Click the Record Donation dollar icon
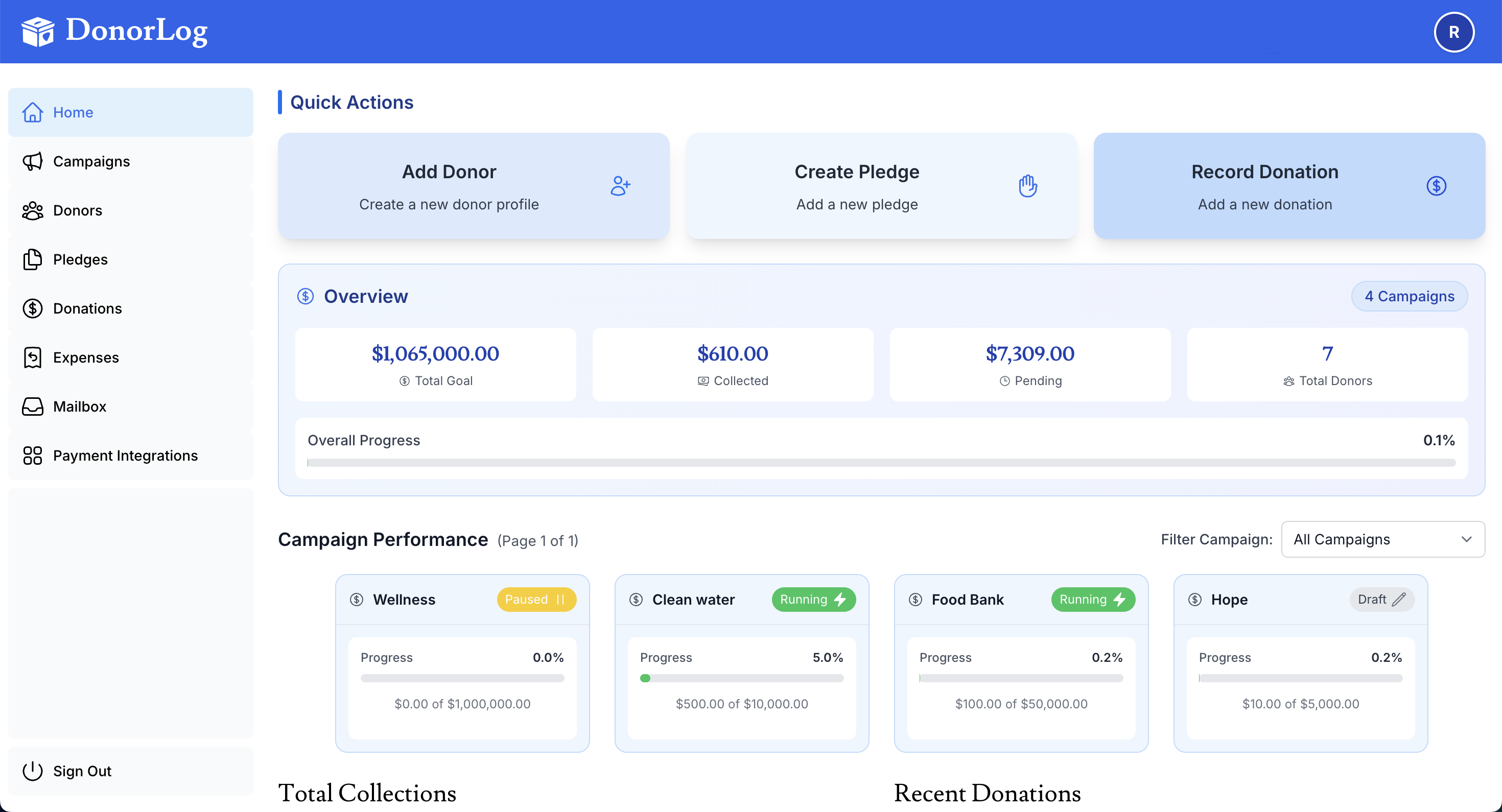The image size is (1502, 812). click(x=1437, y=185)
